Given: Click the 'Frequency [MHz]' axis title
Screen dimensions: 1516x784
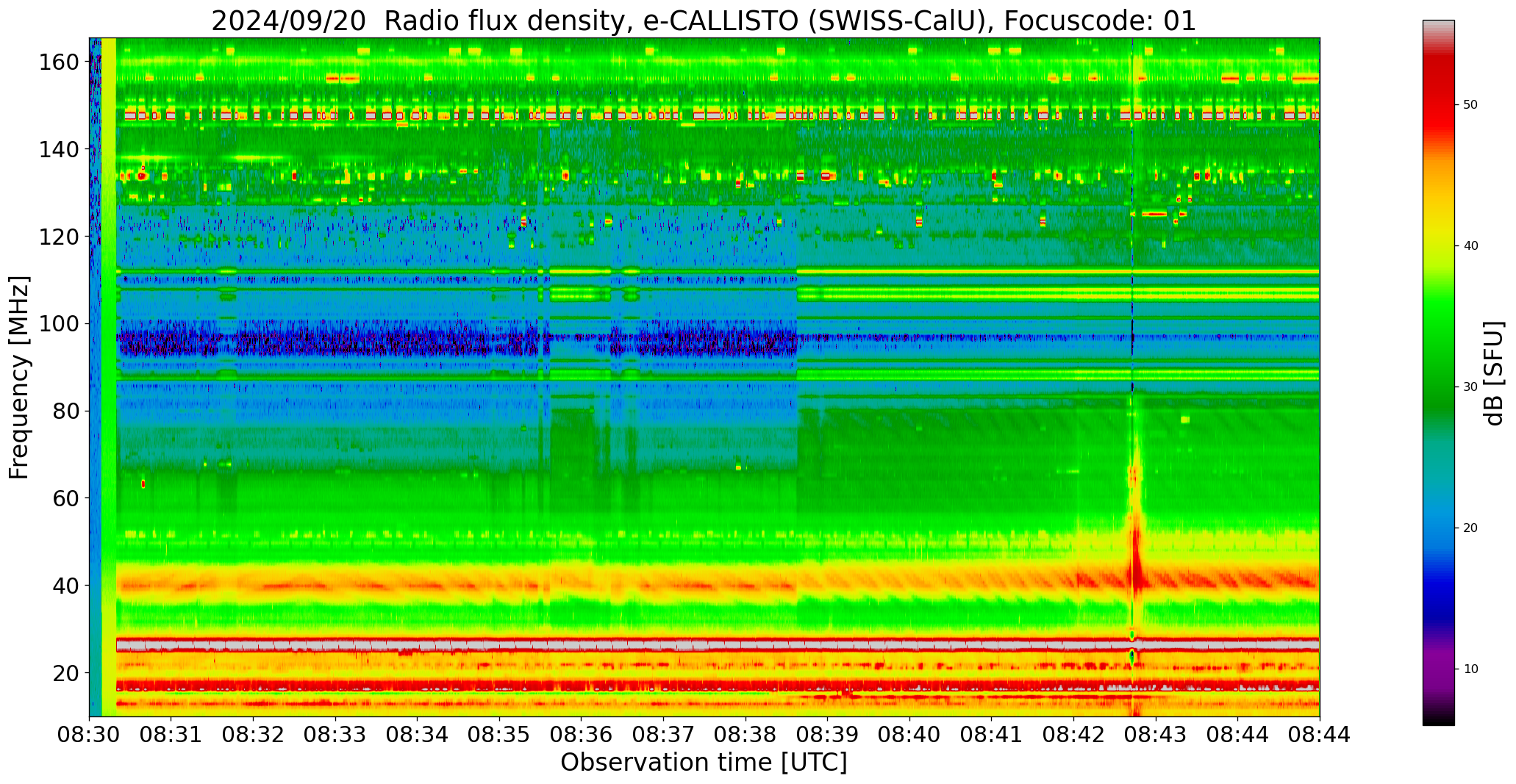Looking at the screenshot, I should (20, 377).
